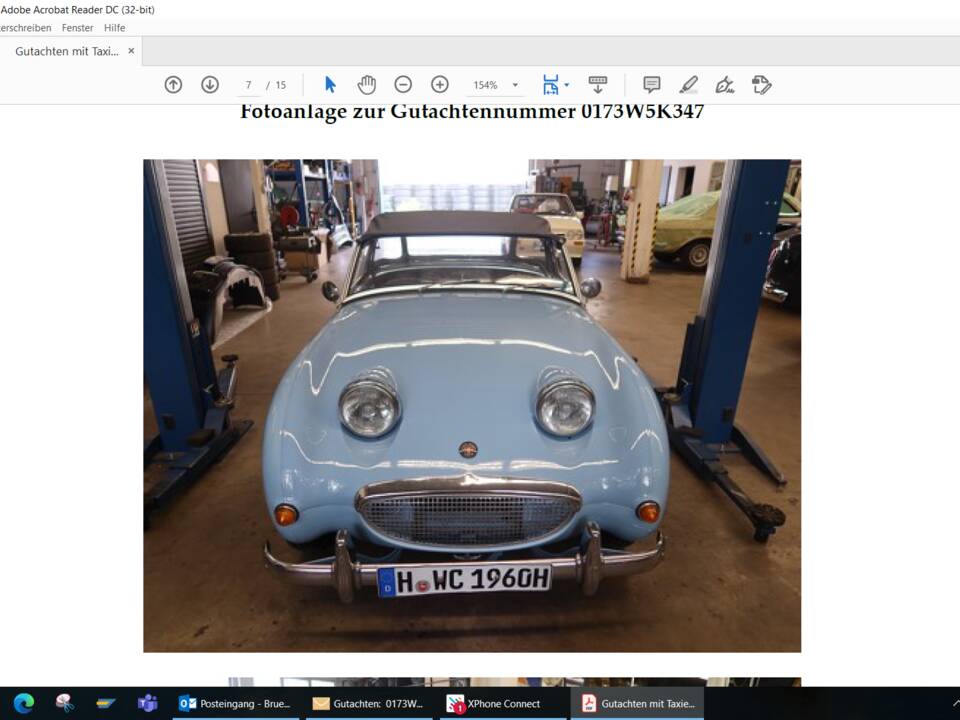This screenshot has width=960, height=720.
Task: Click inside the page number field
Action: 248,85
